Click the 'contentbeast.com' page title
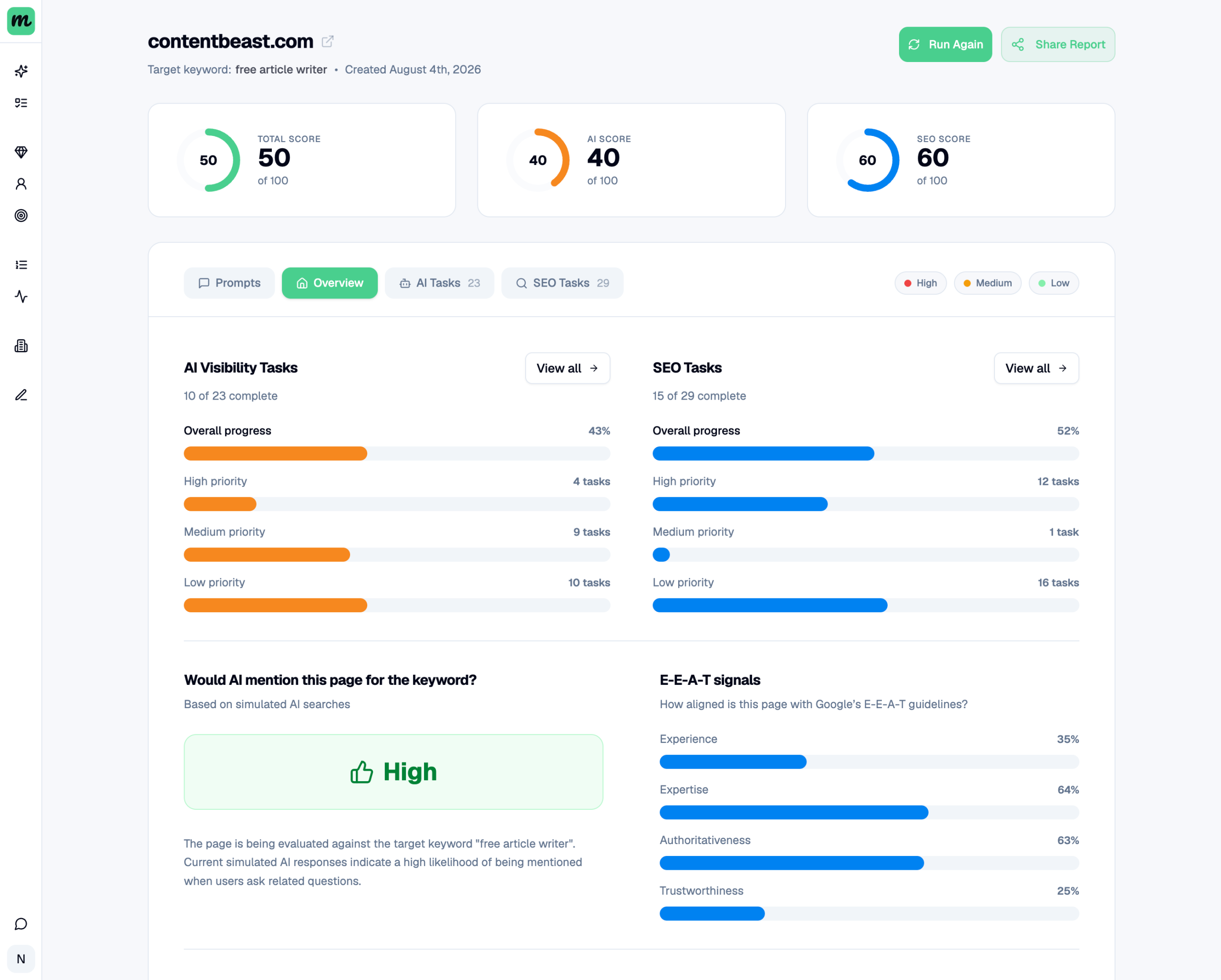 click(230, 41)
